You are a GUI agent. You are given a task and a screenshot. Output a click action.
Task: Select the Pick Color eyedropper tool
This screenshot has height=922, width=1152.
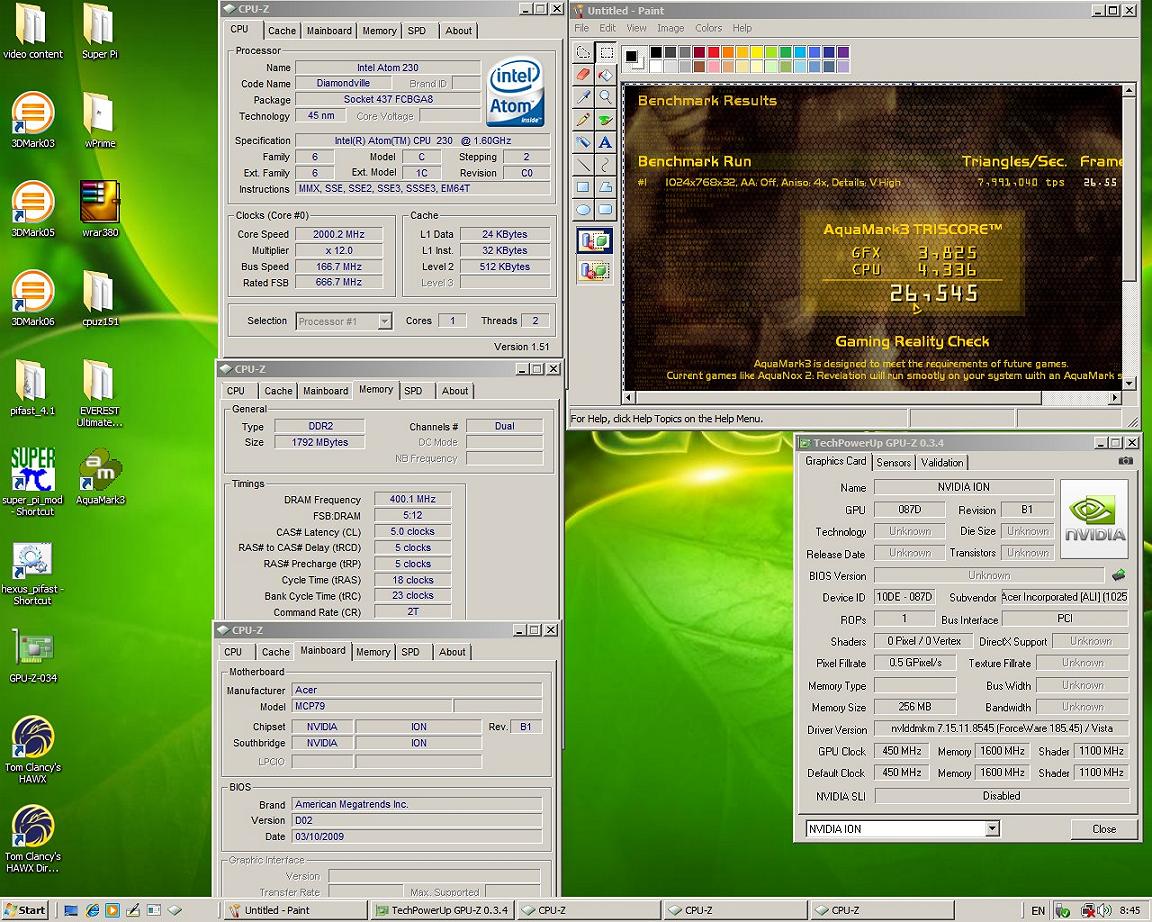(x=583, y=97)
